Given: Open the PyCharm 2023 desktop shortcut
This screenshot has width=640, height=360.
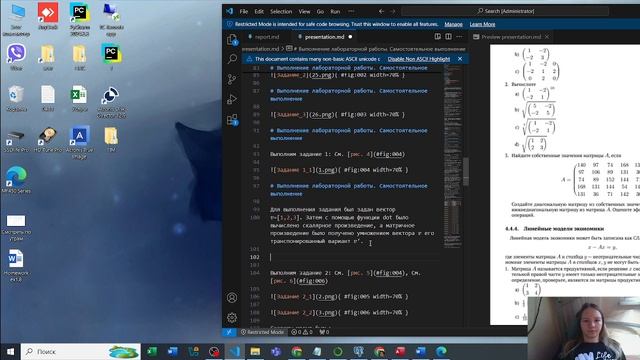Looking at the screenshot, I should point(80,20).
